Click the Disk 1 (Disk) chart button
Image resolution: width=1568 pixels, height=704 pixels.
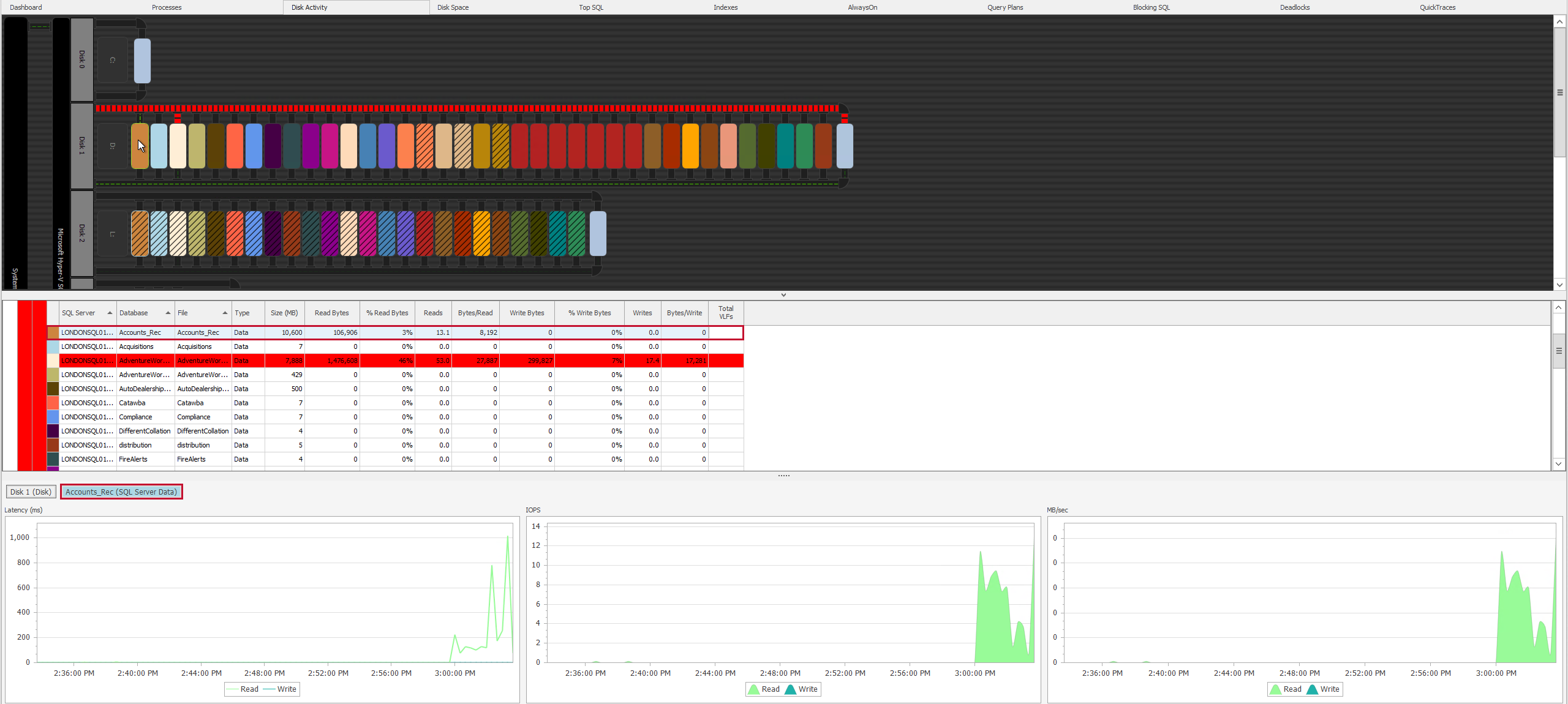click(31, 492)
